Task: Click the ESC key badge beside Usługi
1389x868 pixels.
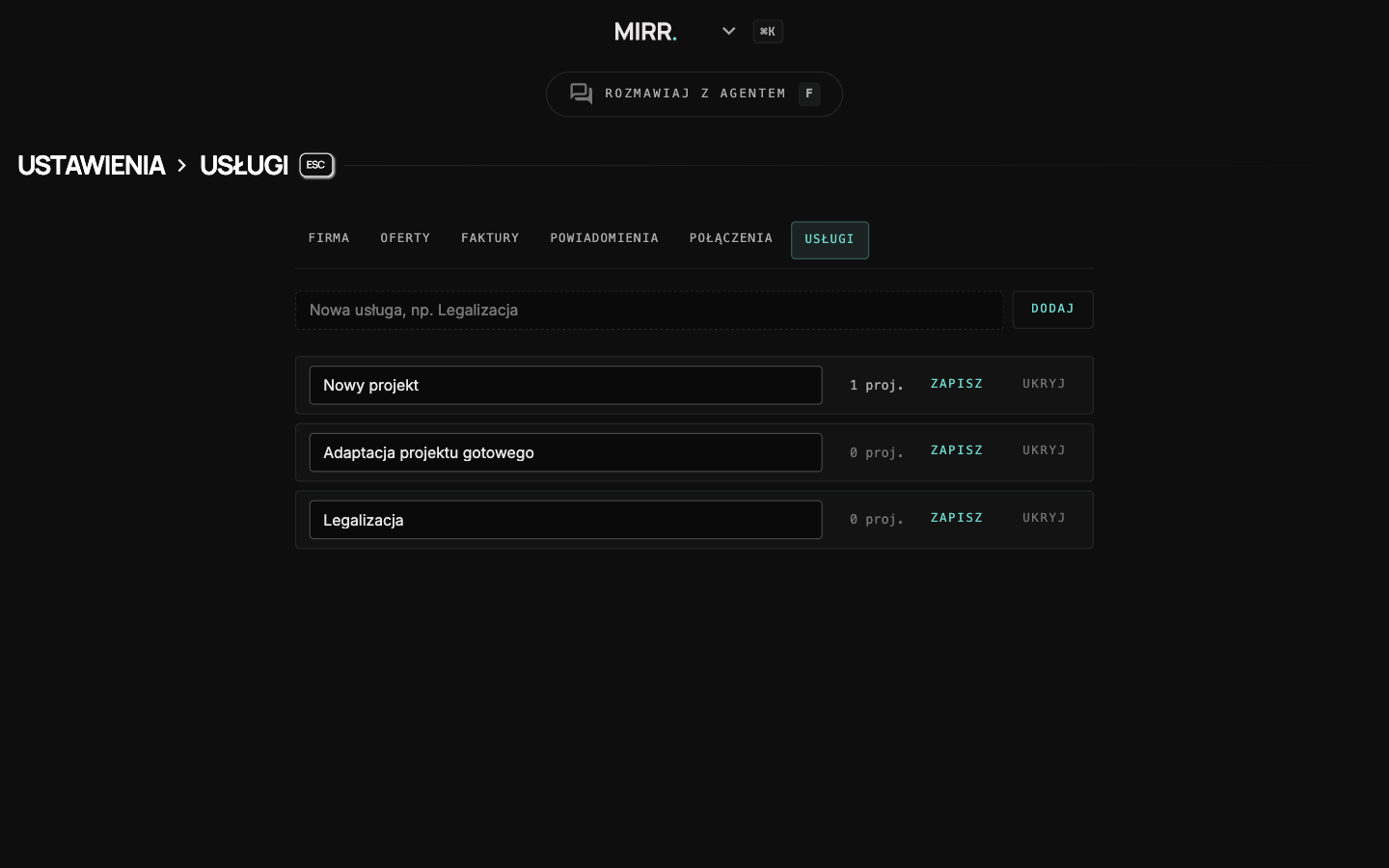Action: click(316, 165)
